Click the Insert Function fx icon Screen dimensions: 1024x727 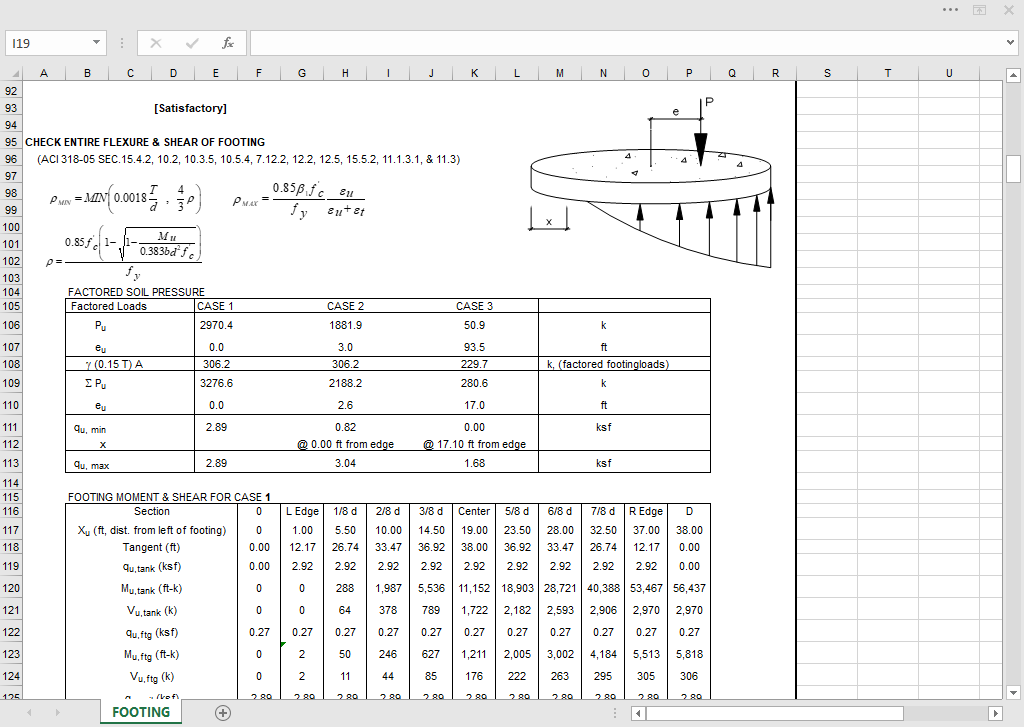coord(227,43)
